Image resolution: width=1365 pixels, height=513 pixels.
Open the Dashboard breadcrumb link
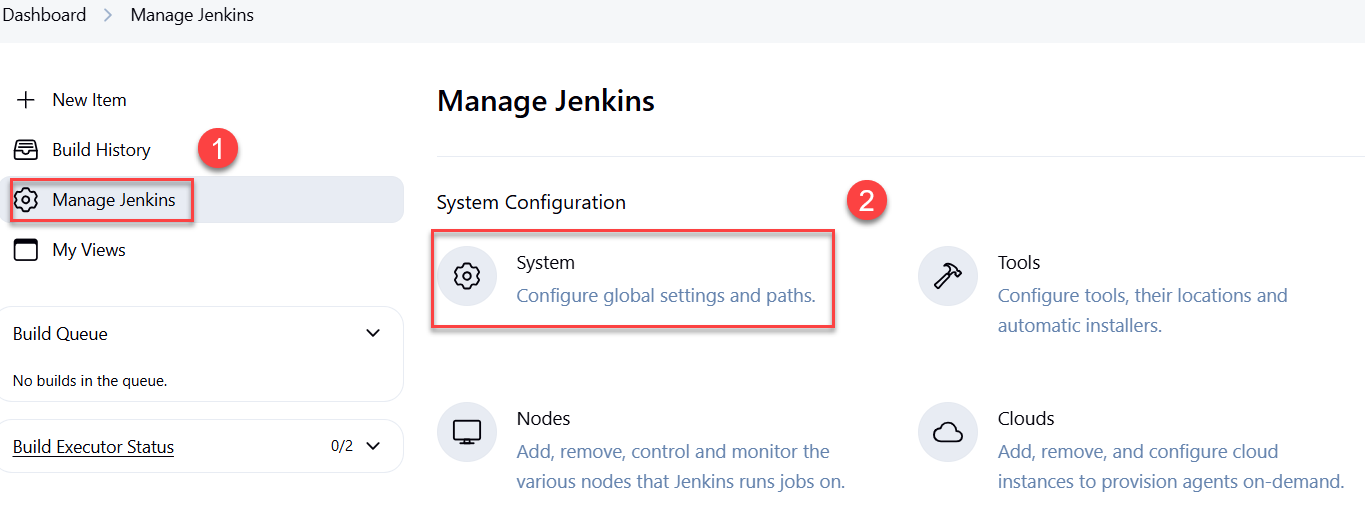[43, 15]
